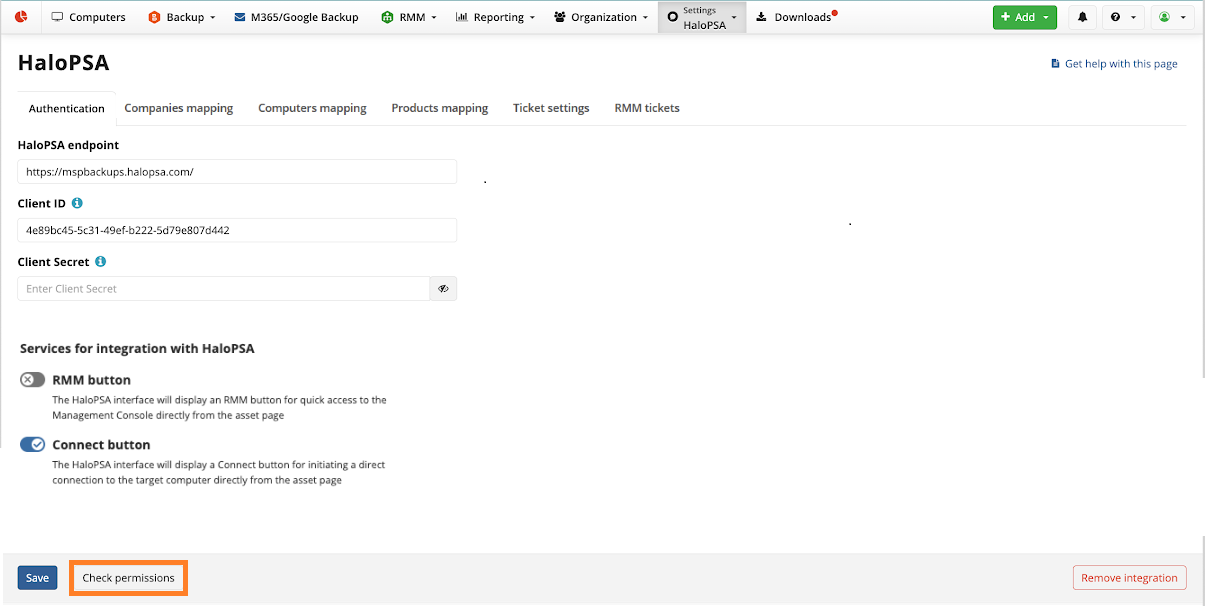Open the green Add dropdown
The height and width of the screenshot is (608, 1205).
(1024, 17)
